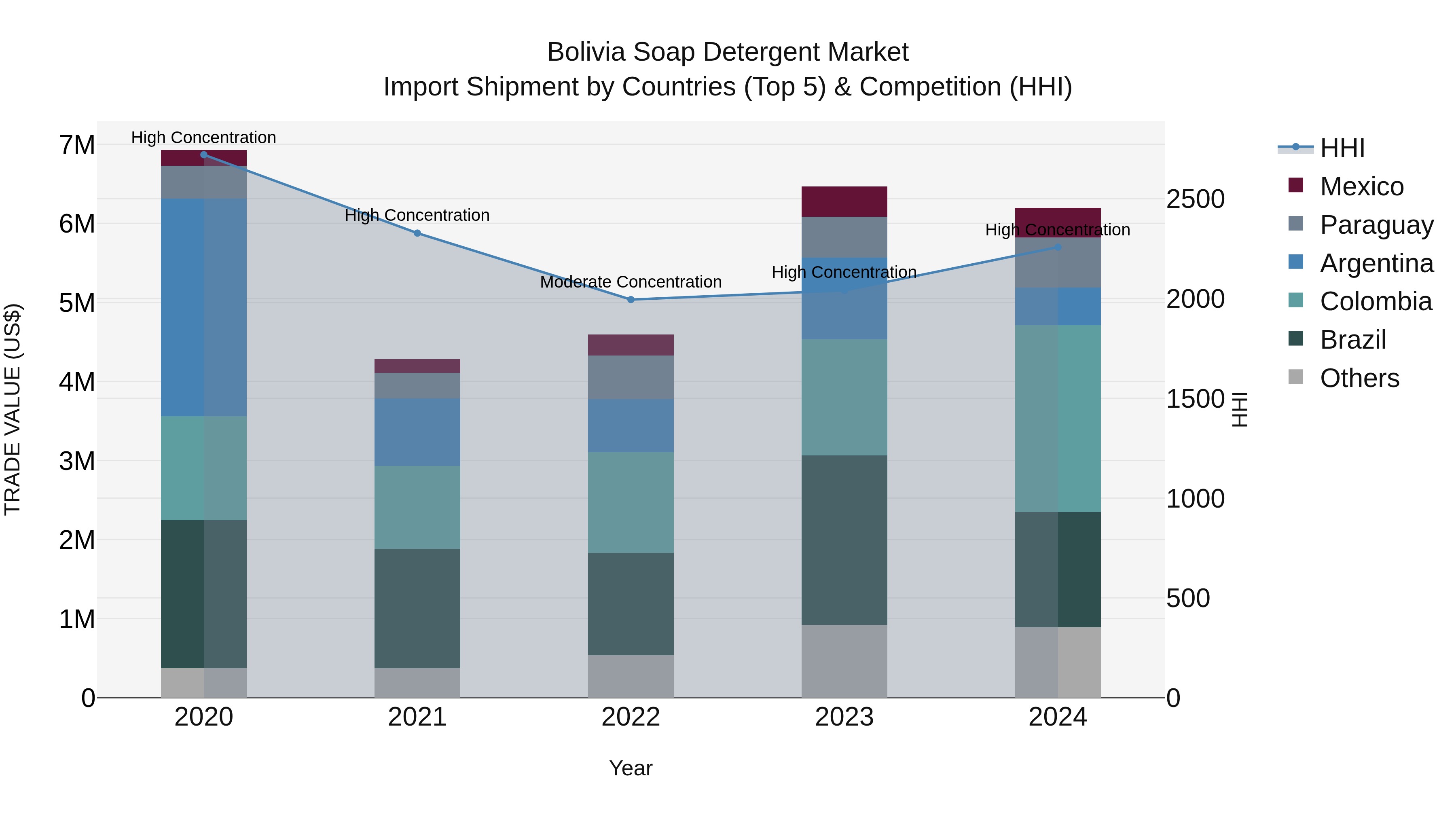Click the 2023 Others bar segment
This screenshot has width=1456, height=819.
[x=844, y=661]
